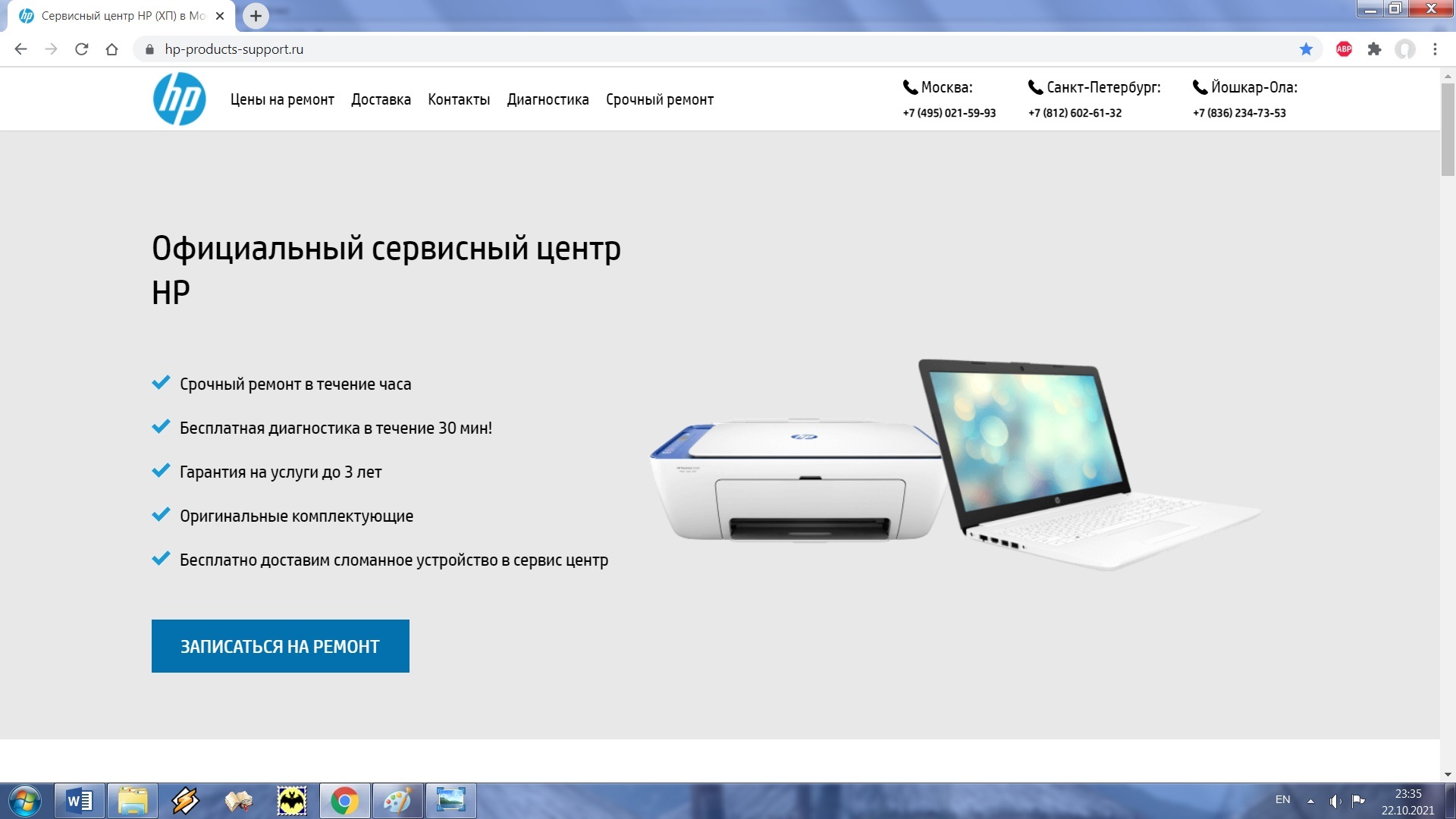
Task: Open Доставка menu item
Action: click(x=381, y=99)
